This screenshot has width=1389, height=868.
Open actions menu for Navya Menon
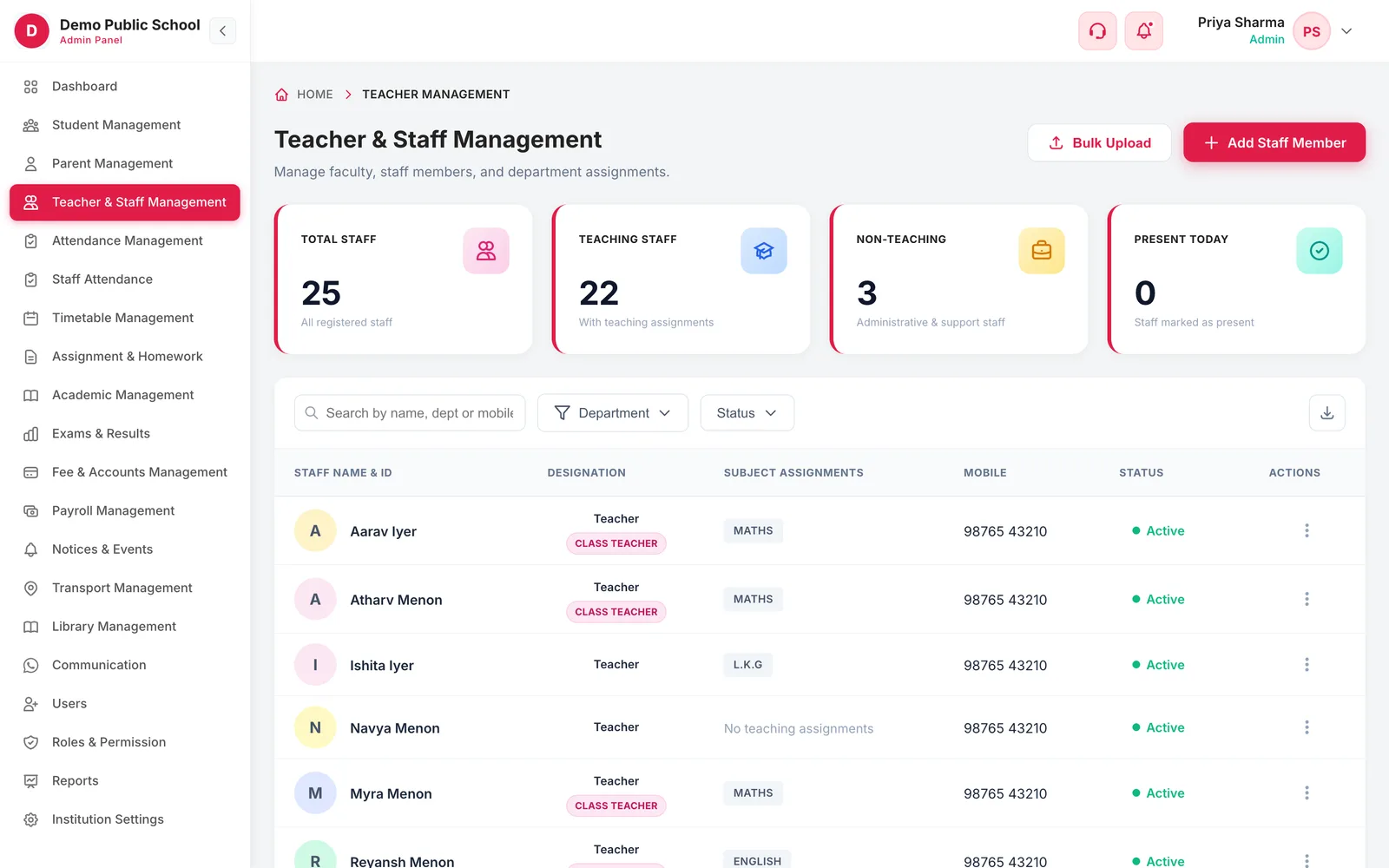click(1307, 727)
